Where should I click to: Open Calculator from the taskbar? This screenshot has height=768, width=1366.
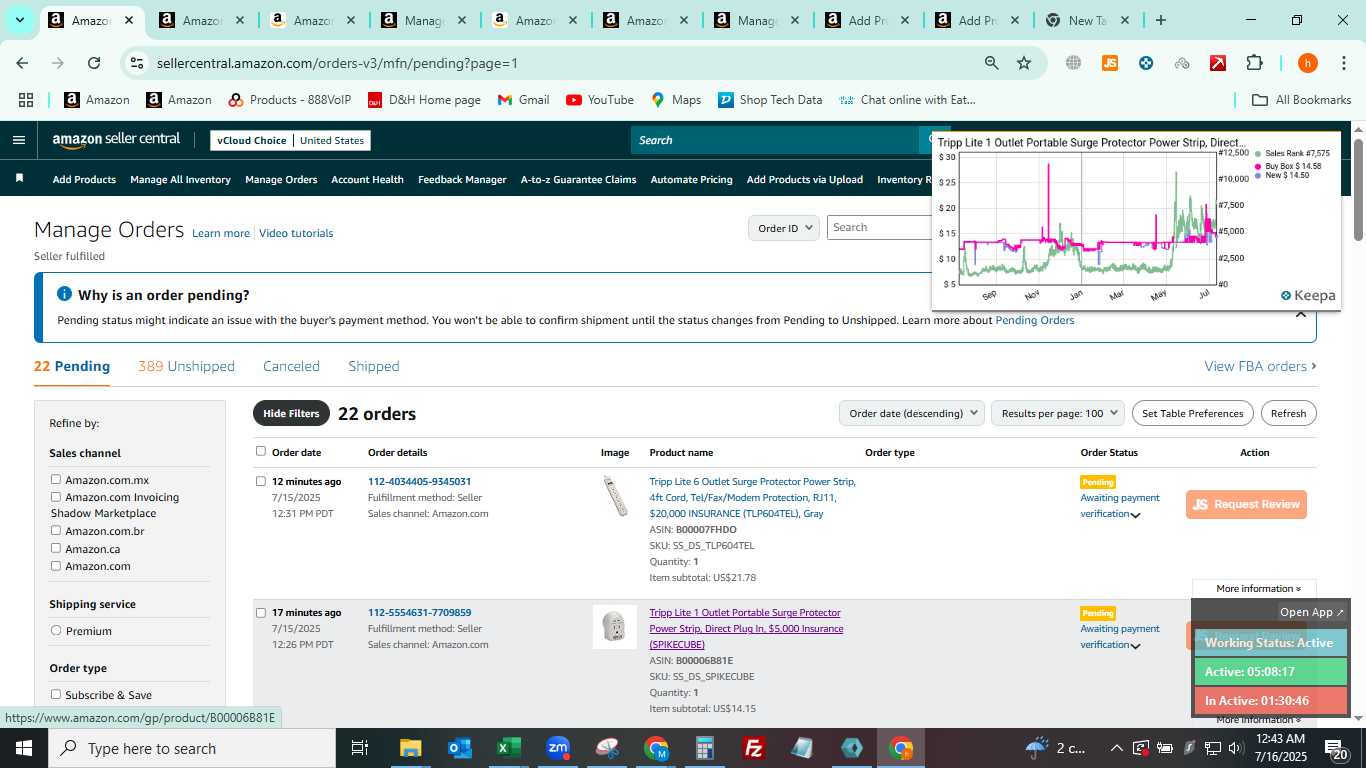705,748
